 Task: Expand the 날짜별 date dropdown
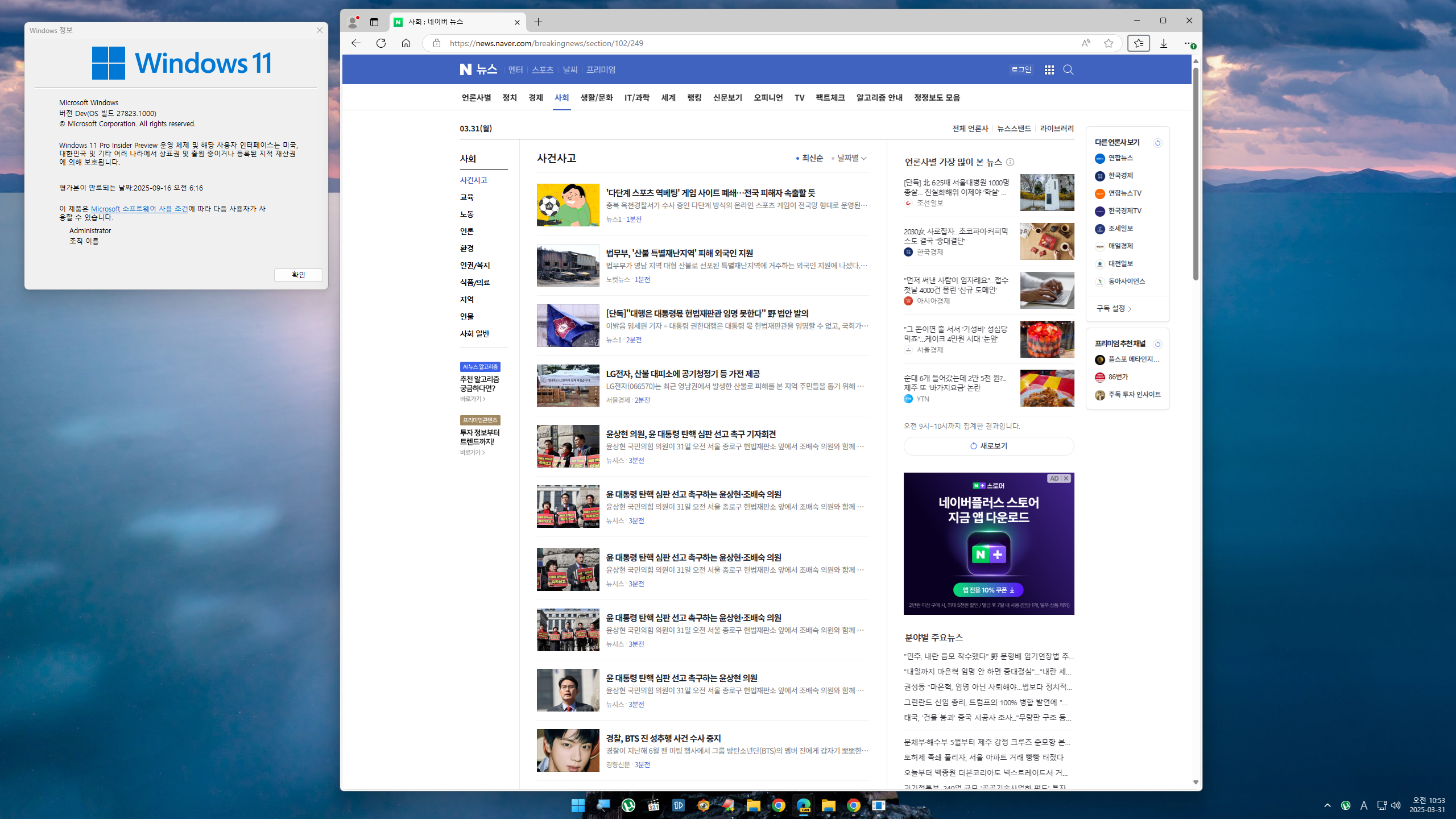click(849, 158)
